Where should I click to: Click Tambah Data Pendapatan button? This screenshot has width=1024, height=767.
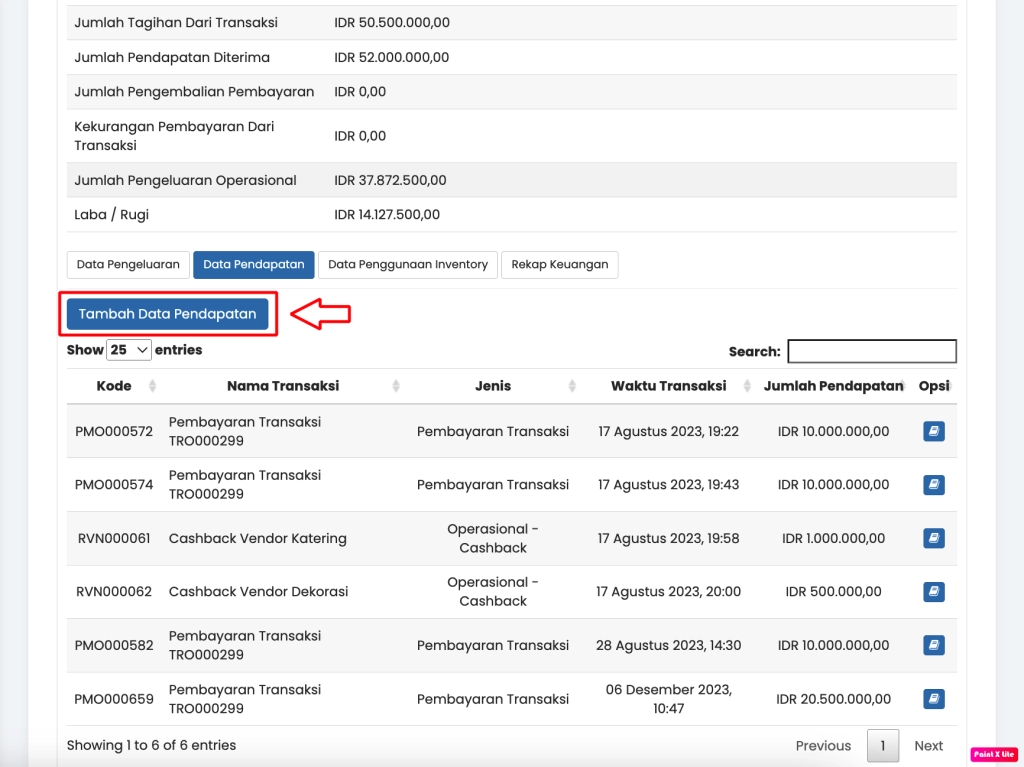[168, 314]
